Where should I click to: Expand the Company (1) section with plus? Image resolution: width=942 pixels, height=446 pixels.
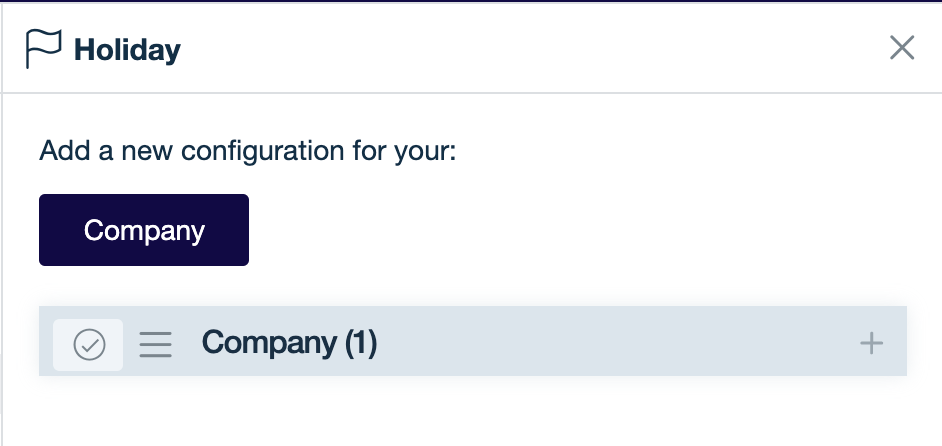click(872, 344)
